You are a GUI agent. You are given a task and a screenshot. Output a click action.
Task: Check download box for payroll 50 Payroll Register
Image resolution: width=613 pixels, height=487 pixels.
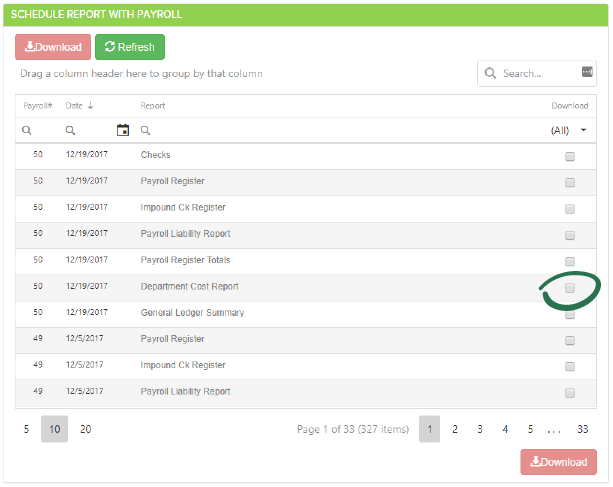(570, 183)
